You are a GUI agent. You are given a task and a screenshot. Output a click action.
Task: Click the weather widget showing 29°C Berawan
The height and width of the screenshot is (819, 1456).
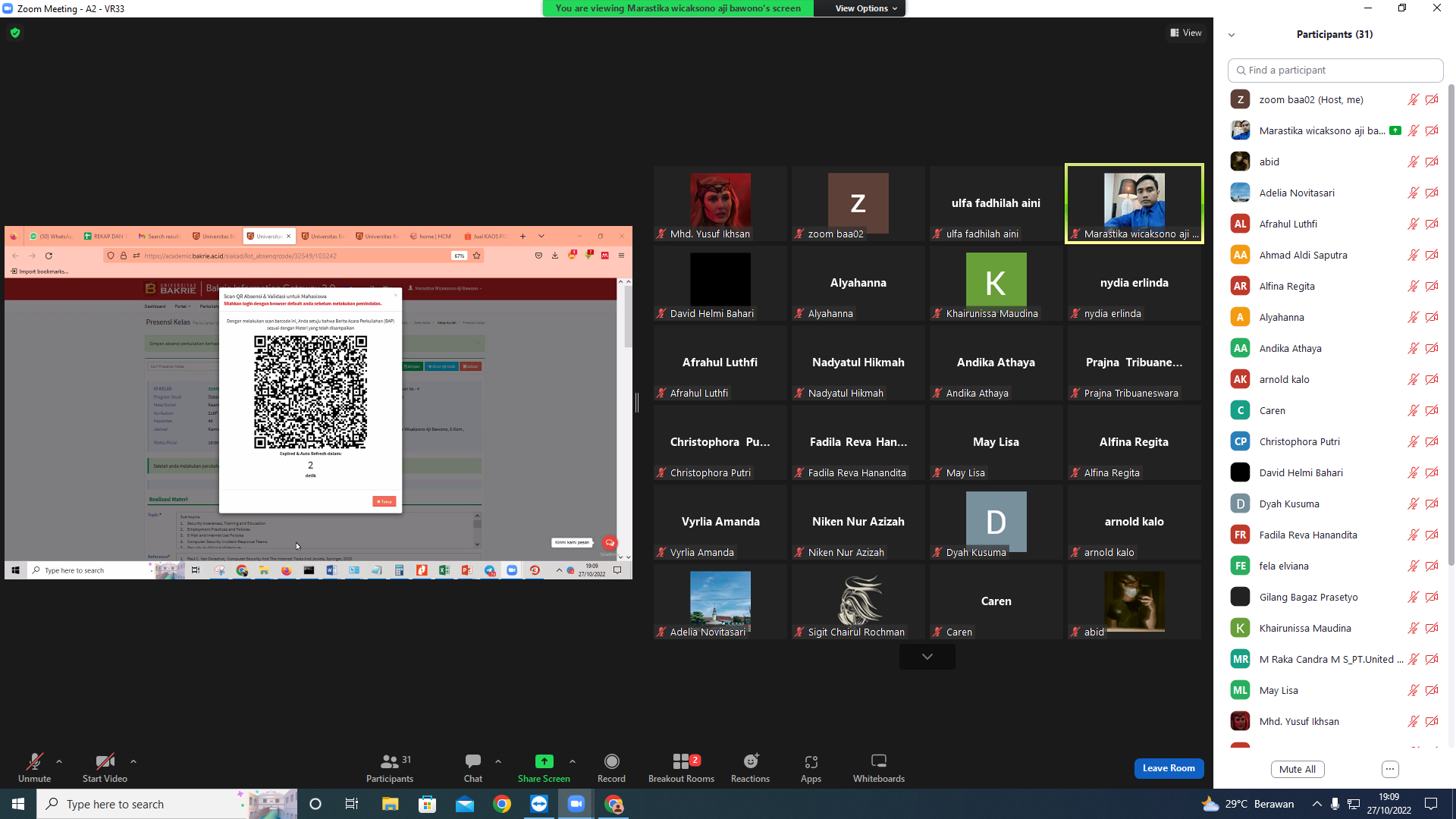(x=1248, y=804)
